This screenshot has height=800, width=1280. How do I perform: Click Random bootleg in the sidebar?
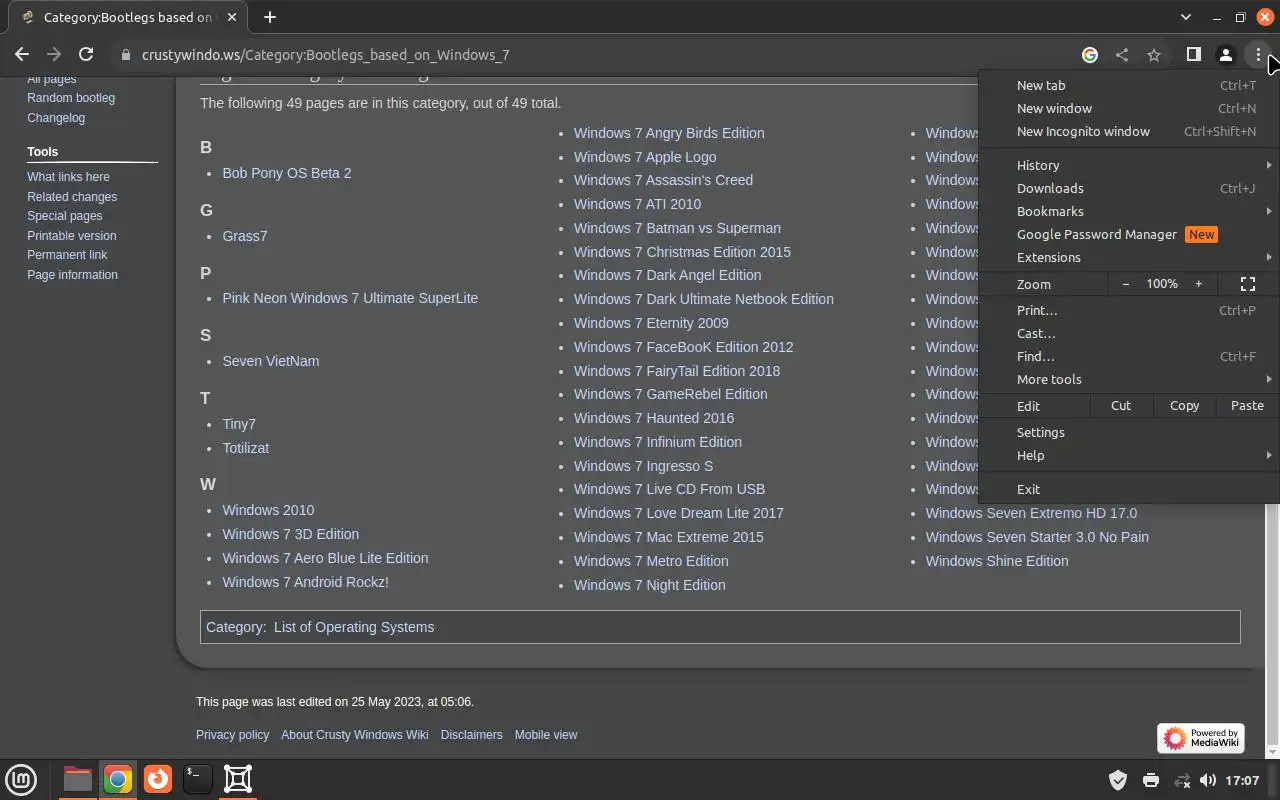[x=71, y=98]
